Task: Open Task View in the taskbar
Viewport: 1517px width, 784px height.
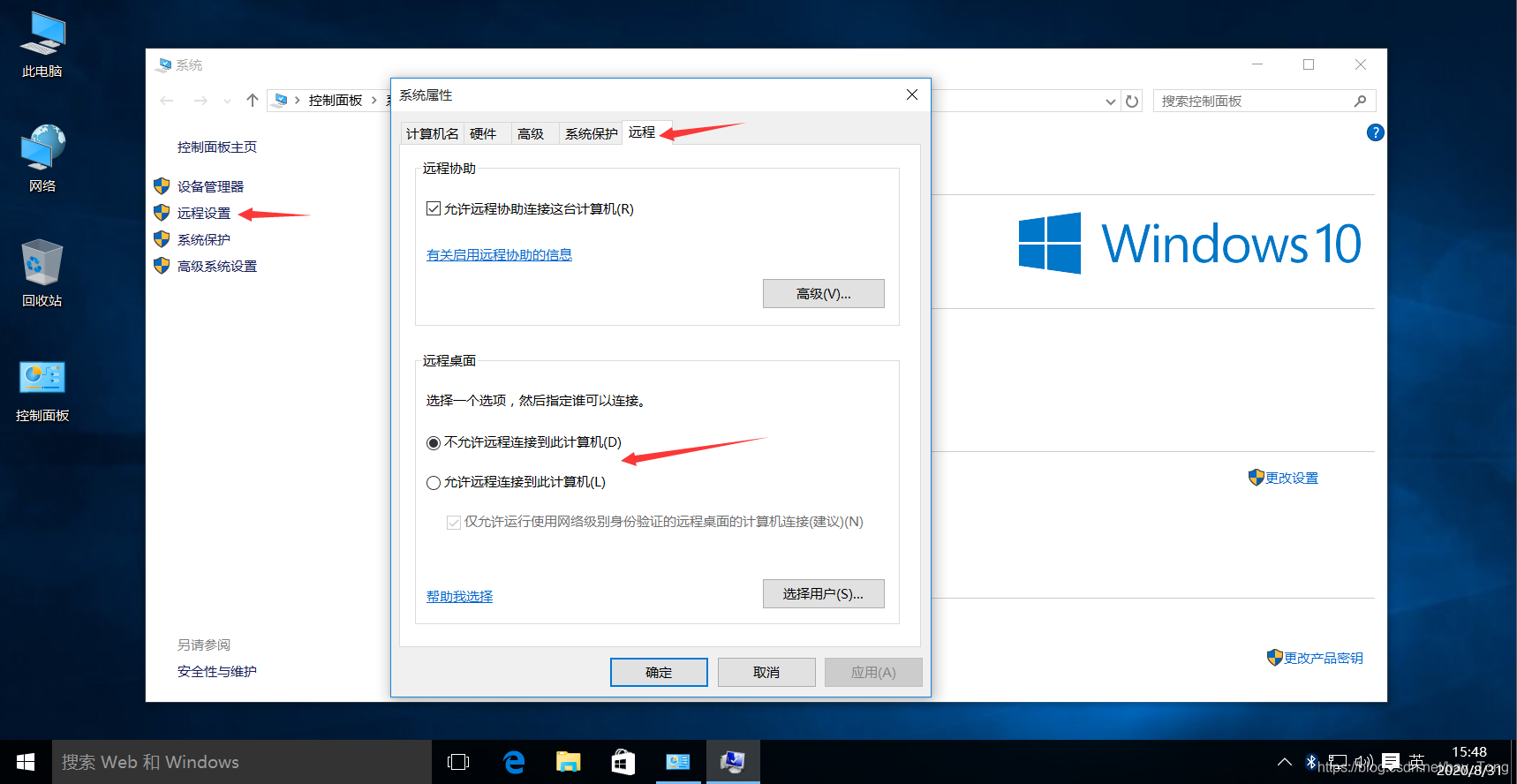Action: tap(458, 762)
